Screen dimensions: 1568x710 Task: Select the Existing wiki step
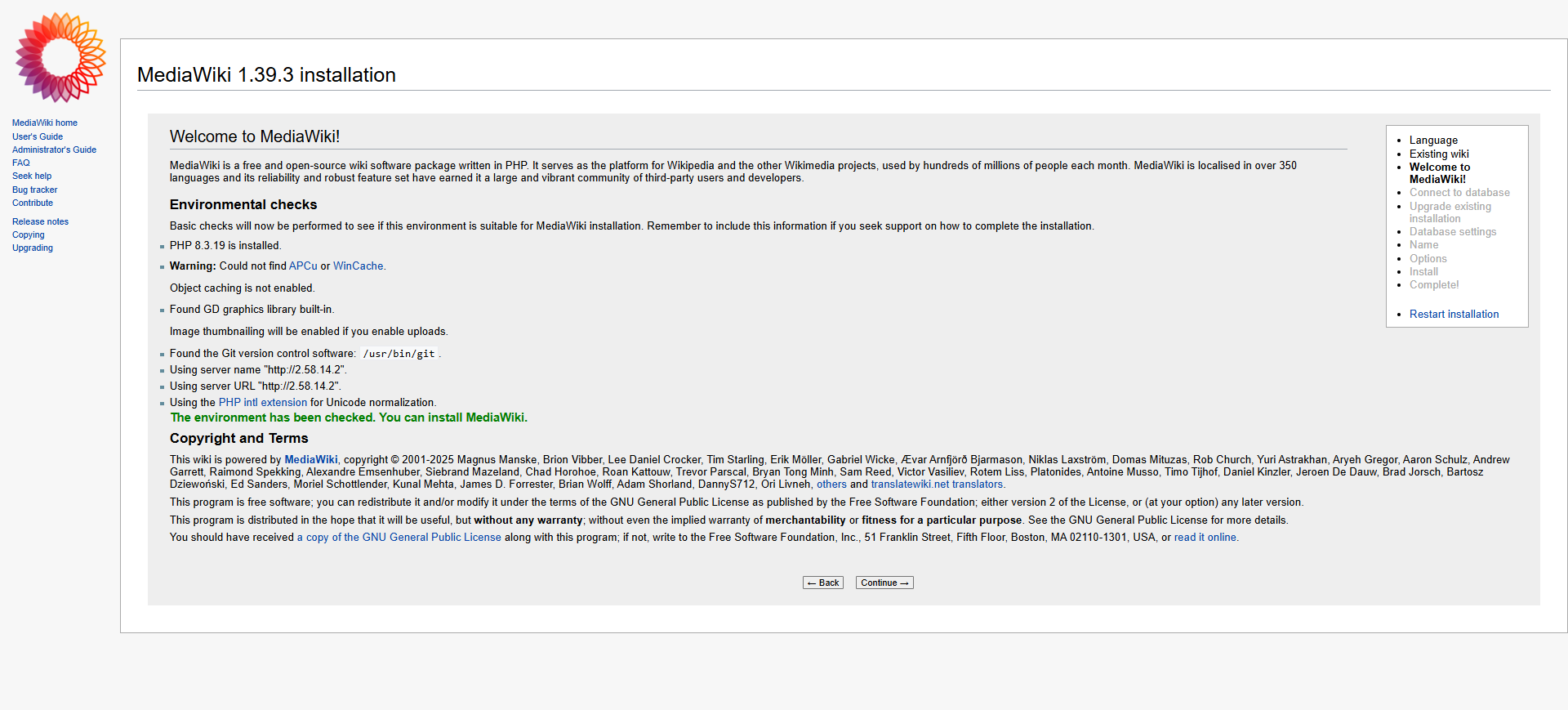click(1439, 154)
